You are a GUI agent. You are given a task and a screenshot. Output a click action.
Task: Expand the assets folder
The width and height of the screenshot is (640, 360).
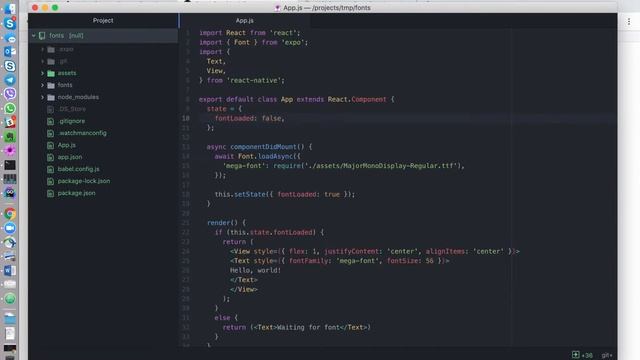click(42, 73)
